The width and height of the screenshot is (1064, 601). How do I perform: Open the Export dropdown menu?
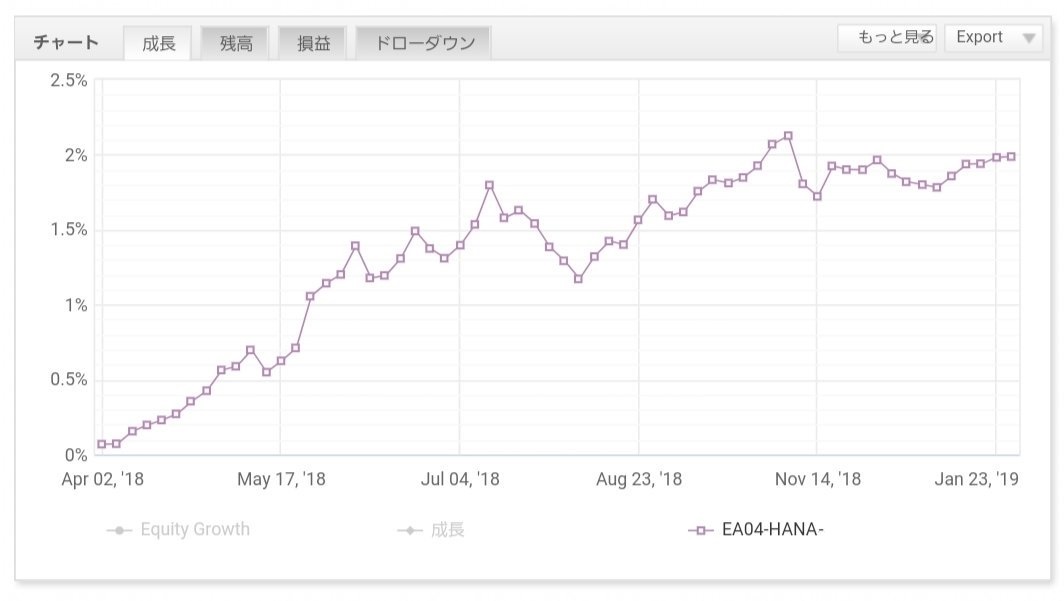coord(979,38)
